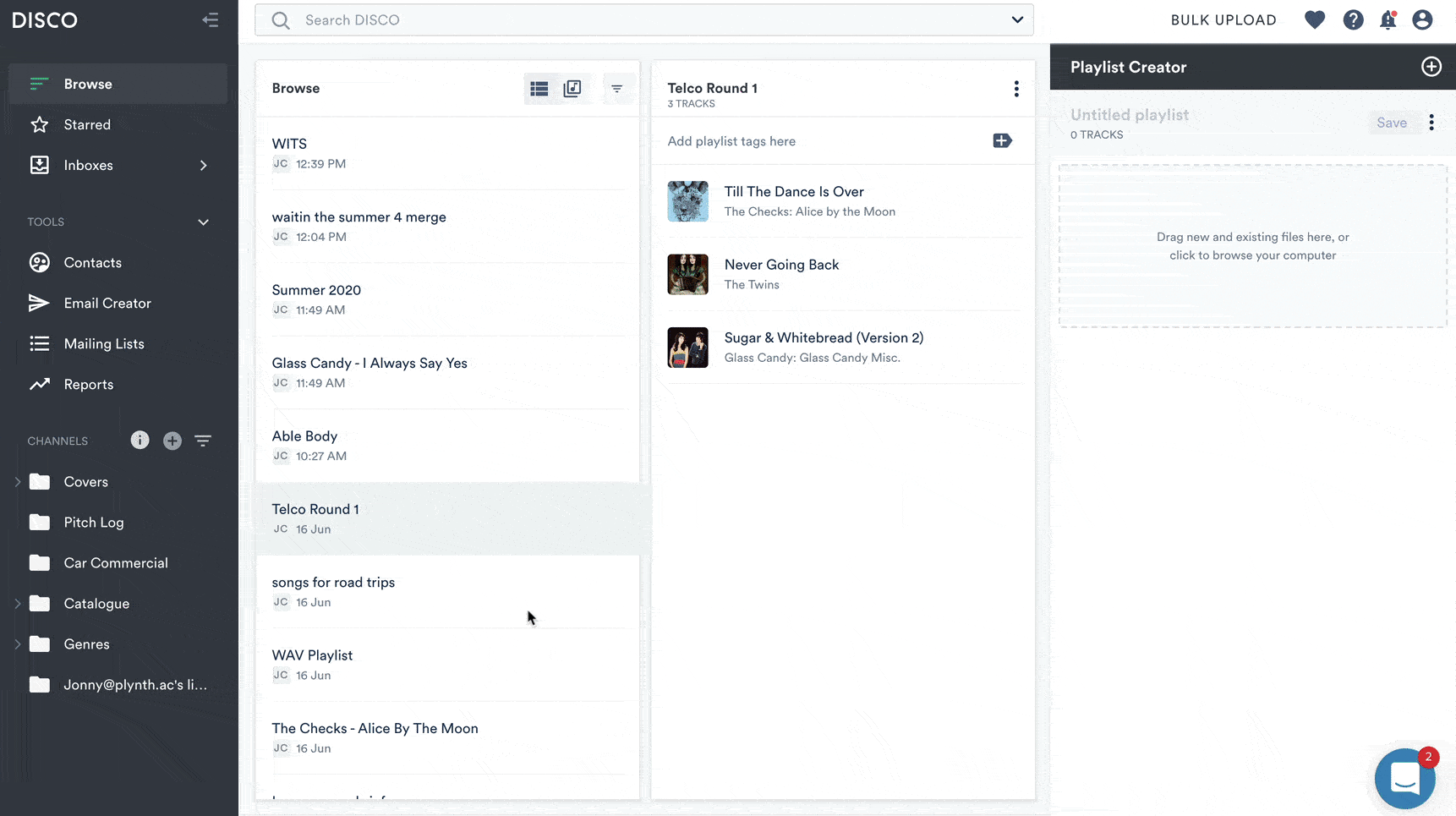Click the heart icon in header
The height and width of the screenshot is (816, 1456).
point(1315,19)
